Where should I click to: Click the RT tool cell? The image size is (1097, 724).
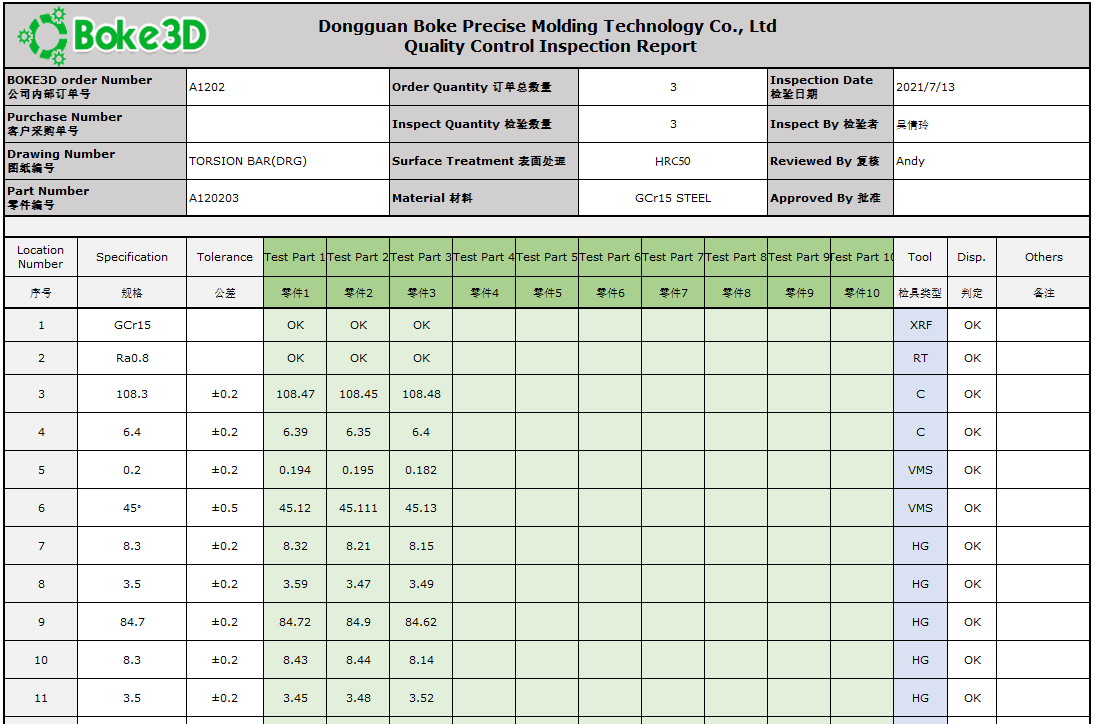(x=920, y=358)
